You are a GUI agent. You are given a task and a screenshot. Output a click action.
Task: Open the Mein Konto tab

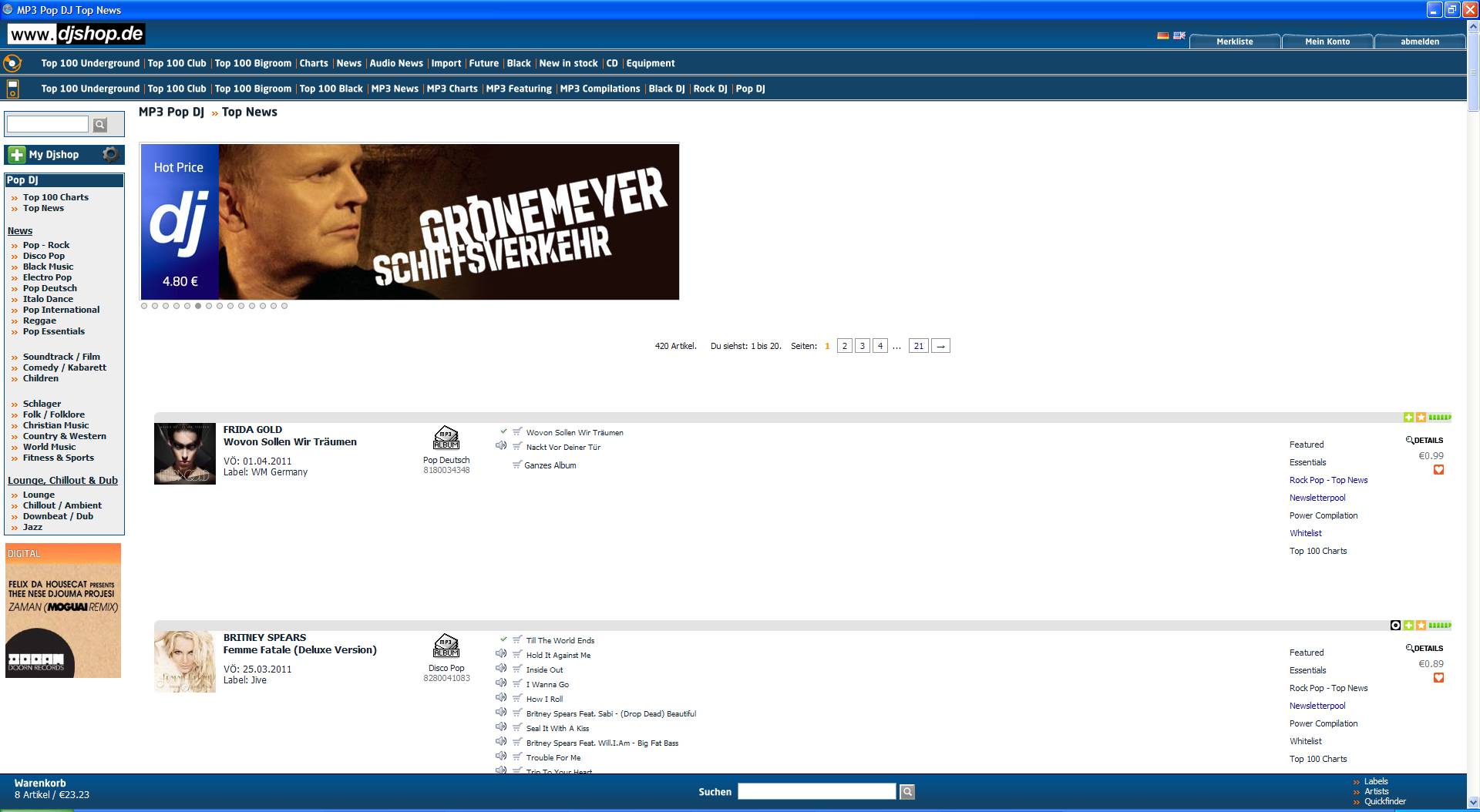[x=1327, y=42]
